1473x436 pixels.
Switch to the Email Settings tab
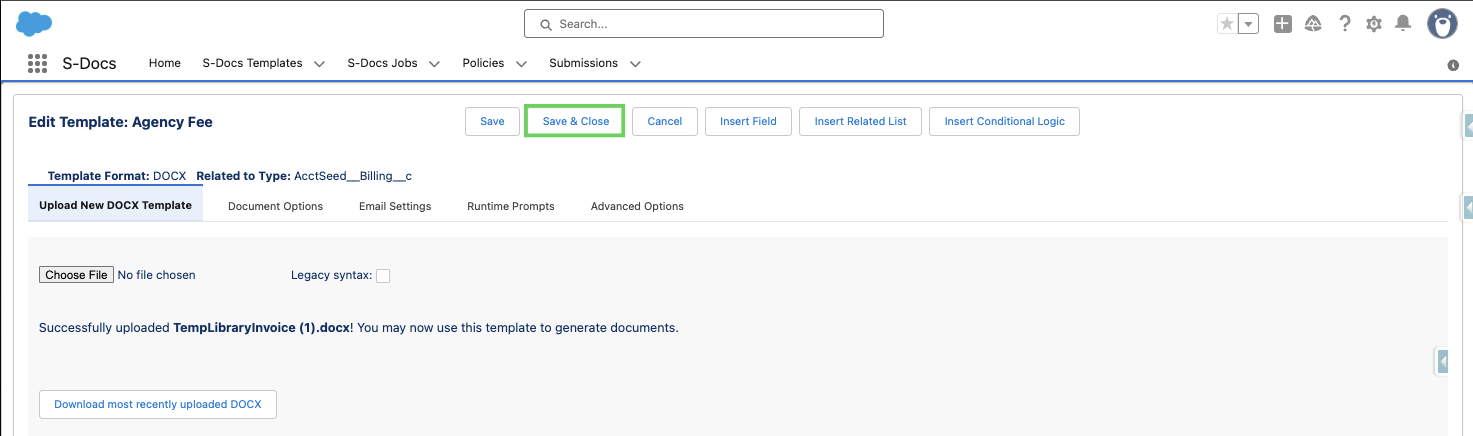395,206
